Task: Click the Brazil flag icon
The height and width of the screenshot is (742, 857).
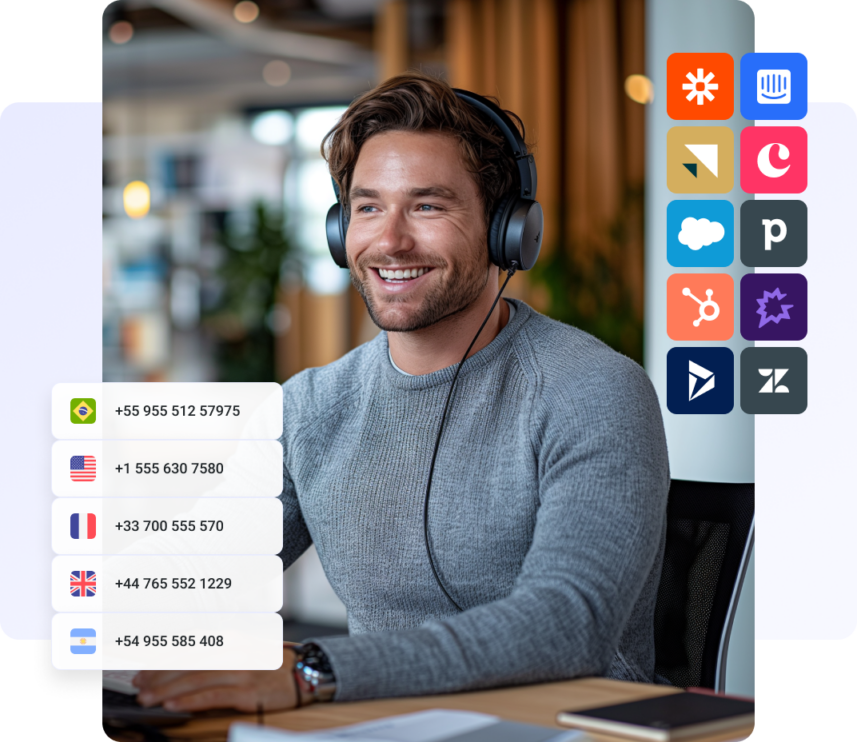Action: click(x=81, y=410)
